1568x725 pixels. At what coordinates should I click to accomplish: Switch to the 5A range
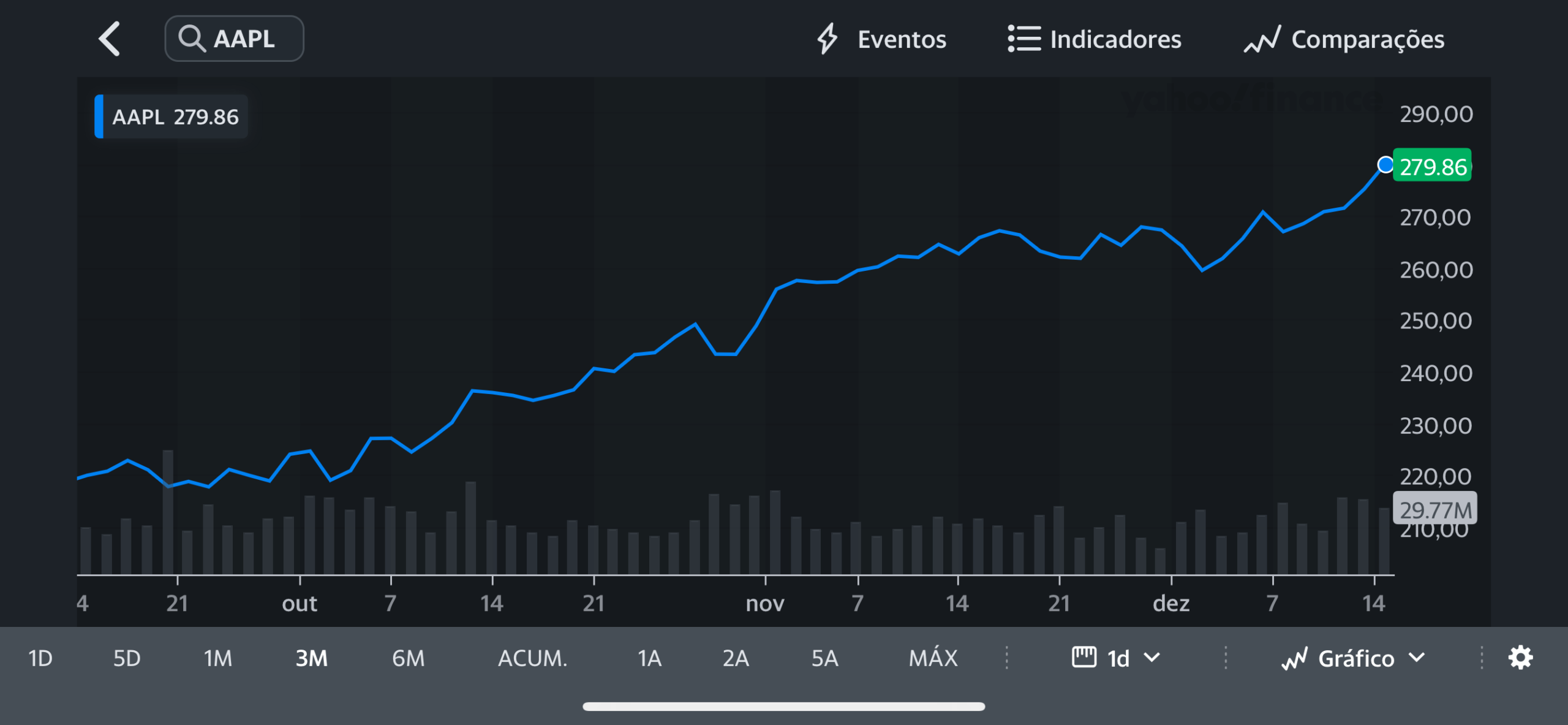tap(825, 658)
